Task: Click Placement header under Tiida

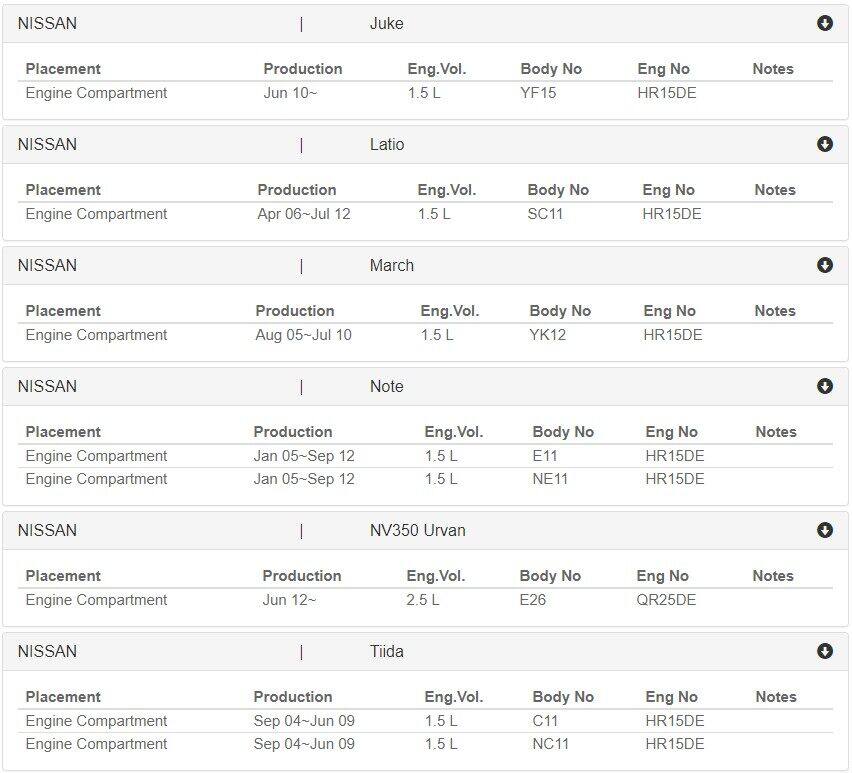Action: (63, 697)
